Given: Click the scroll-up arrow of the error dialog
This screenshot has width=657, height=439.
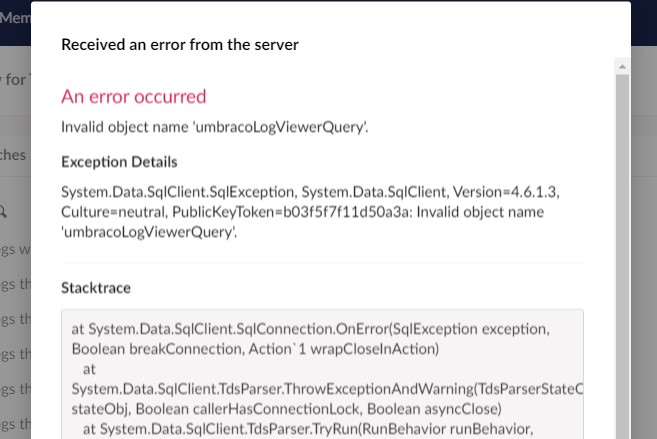Looking at the screenshot, I should pos(622,67).
